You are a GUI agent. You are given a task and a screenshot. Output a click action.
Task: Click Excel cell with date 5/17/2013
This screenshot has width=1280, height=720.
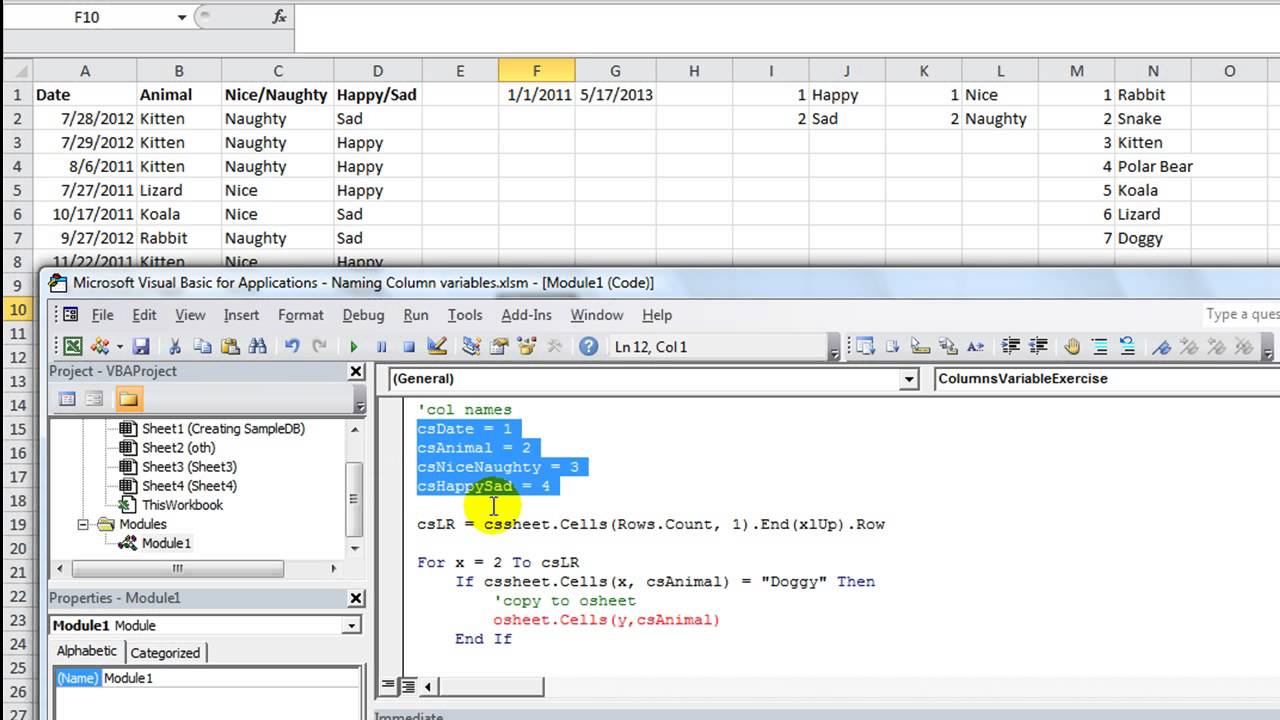(x=615, y=95)
